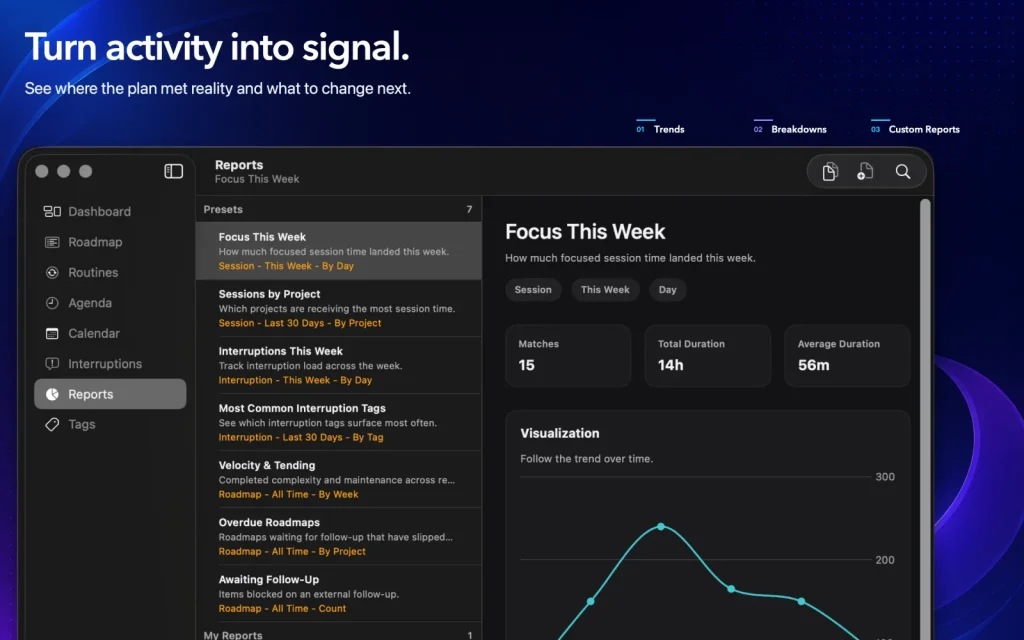Duplicate report using the copy documents icon

coord(829,171)
